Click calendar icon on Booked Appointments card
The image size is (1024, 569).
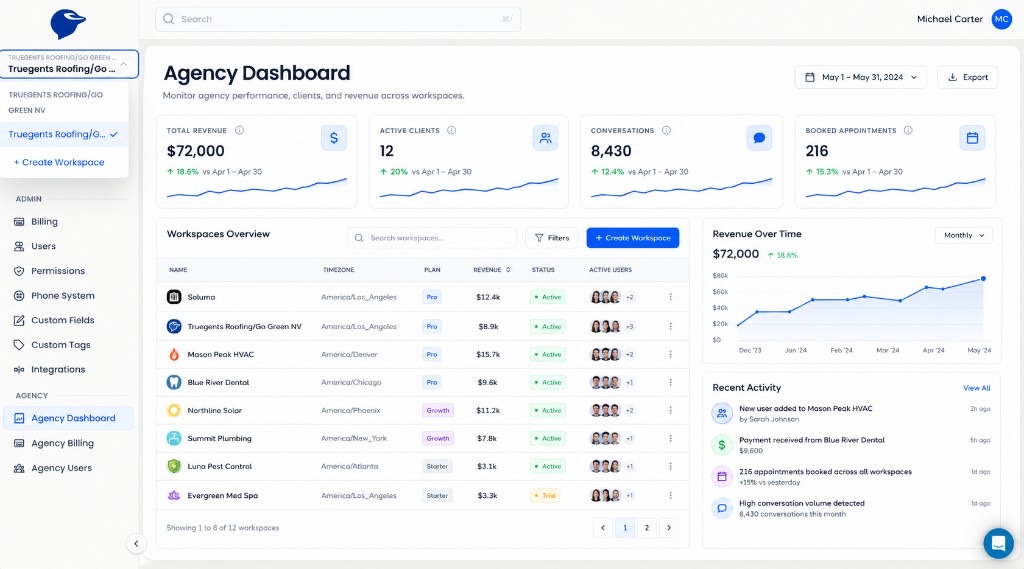972,138
